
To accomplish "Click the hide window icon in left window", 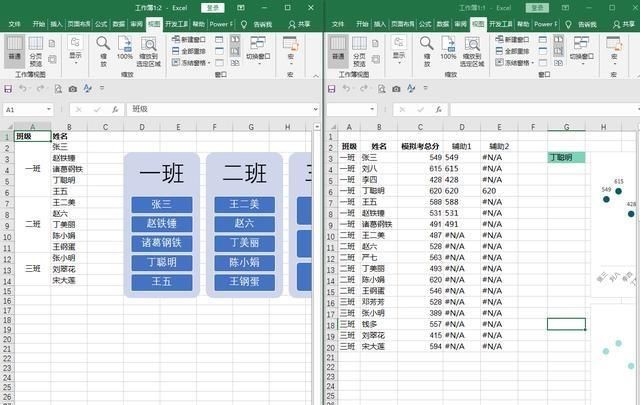I will pyautogui.click(x=219, y=51).
